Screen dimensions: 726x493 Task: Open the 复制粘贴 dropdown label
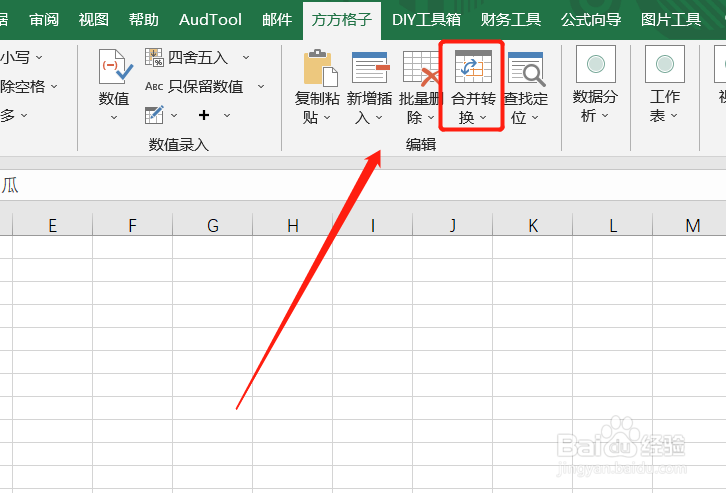pyautogui.click(x=317, y=107)
